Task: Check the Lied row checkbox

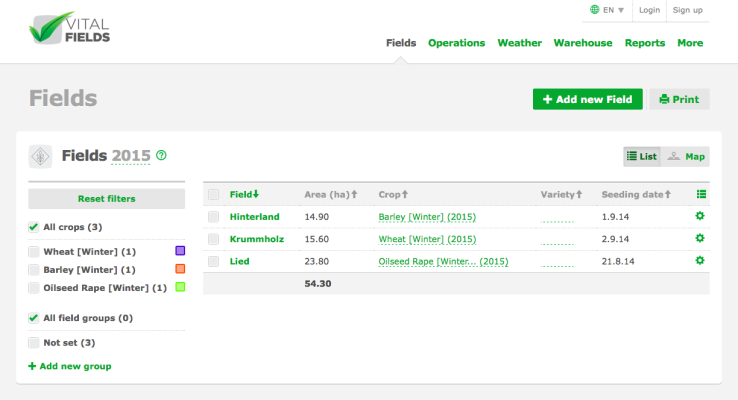Action: coord(213,261)
